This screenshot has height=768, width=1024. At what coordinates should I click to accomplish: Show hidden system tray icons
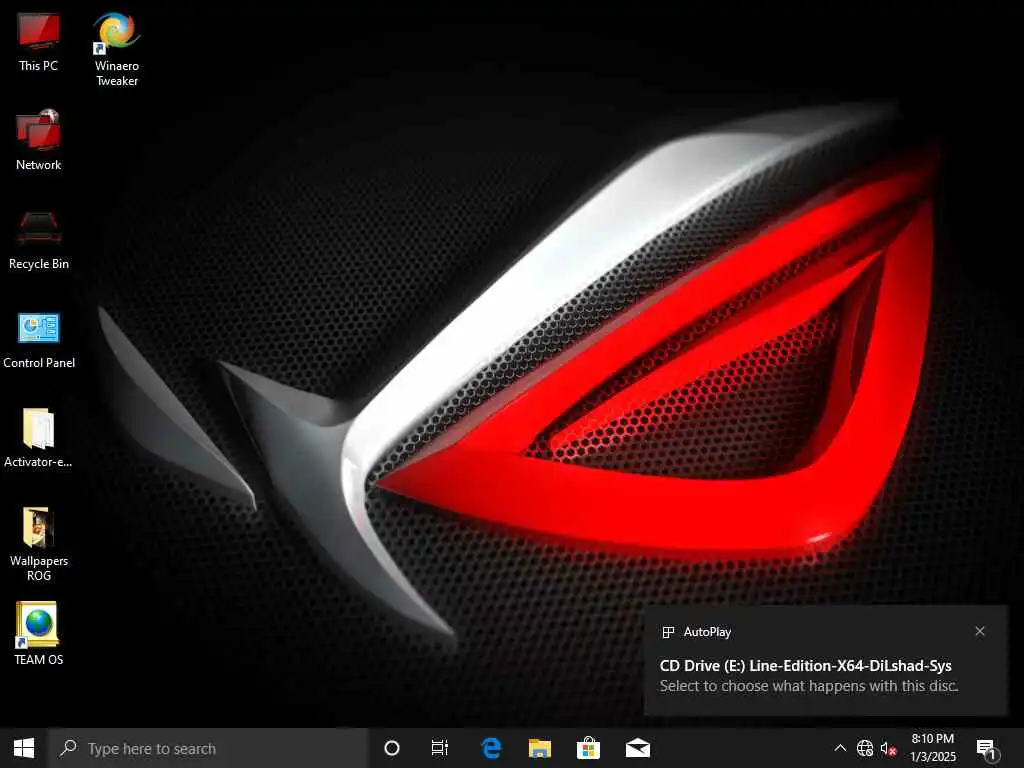(x=840, y=748)
